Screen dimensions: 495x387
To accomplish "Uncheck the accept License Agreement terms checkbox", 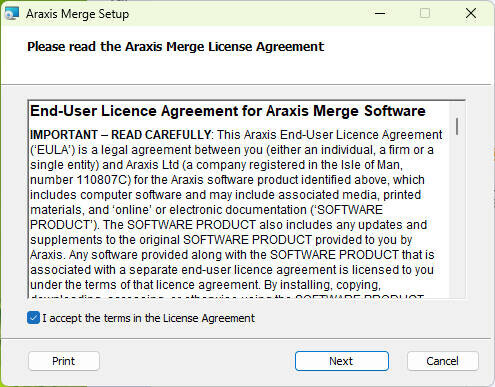I will pyautogui.click(x=33, y=318).
